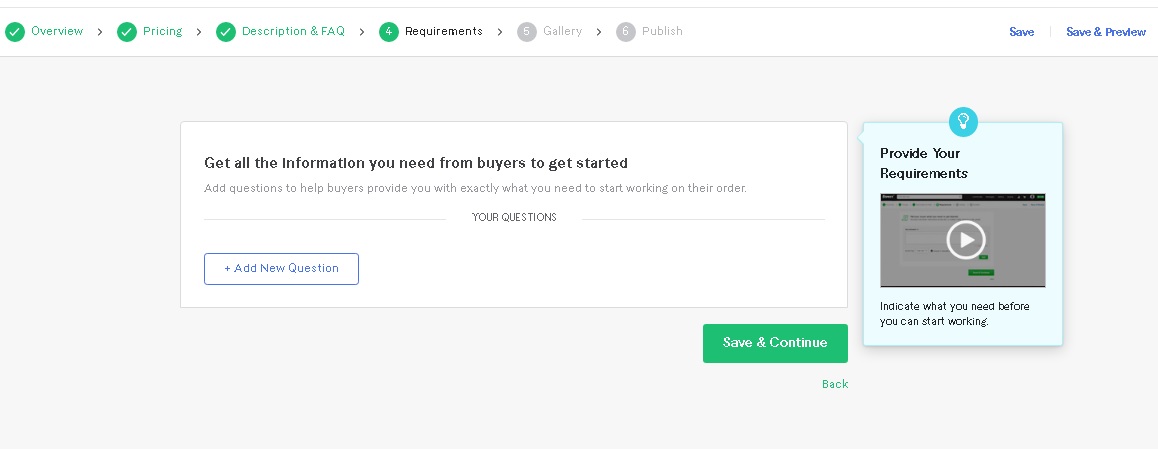Screen dimensions: 1158x449
Task: Click the Description & FAQ checkmark icon
Action: pos(226,32)
